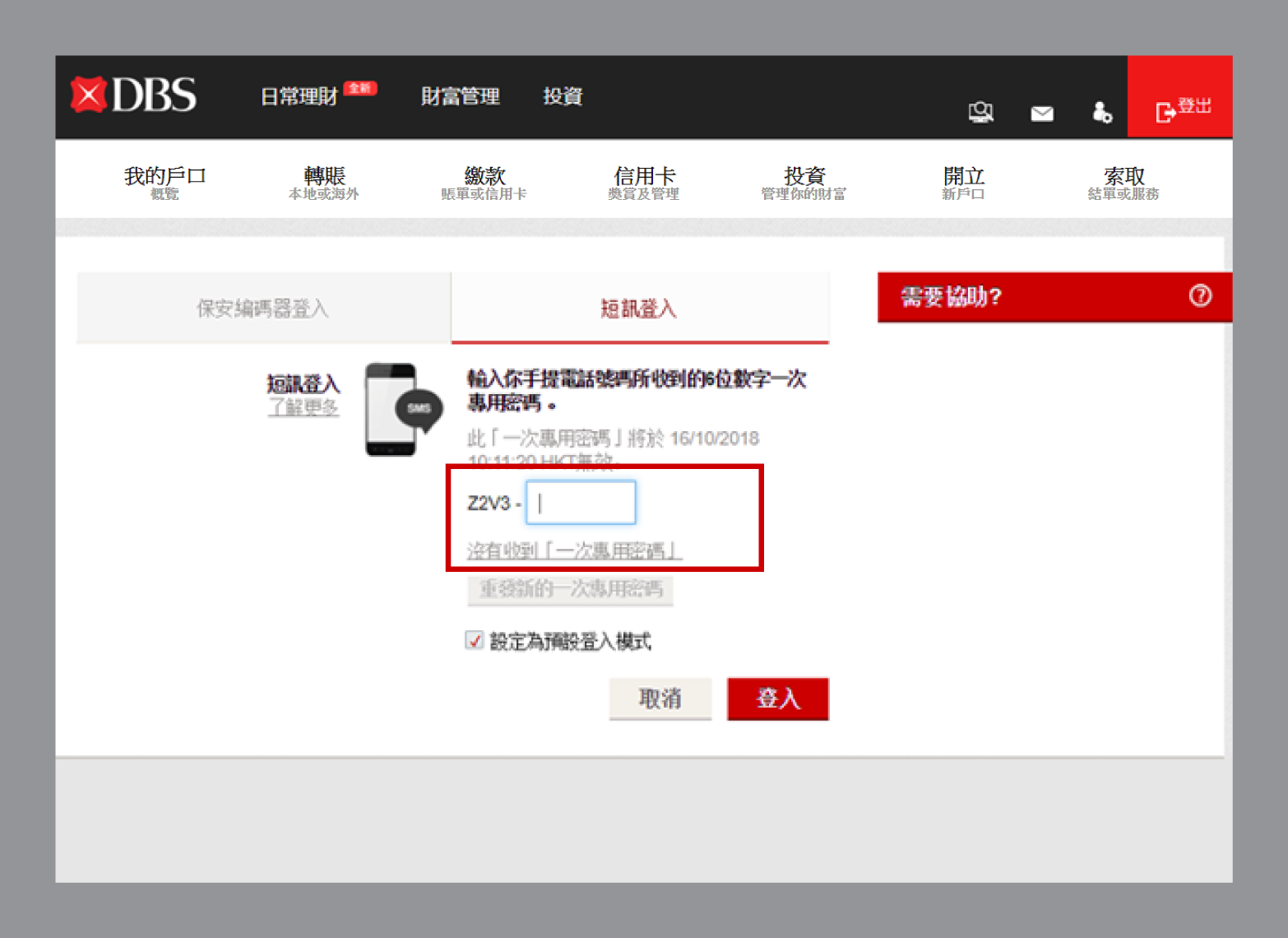Open 轉賬 本地或海外 navigation item
The height and width of the screenshot is (938, 1288).
[x=324, y=183]
